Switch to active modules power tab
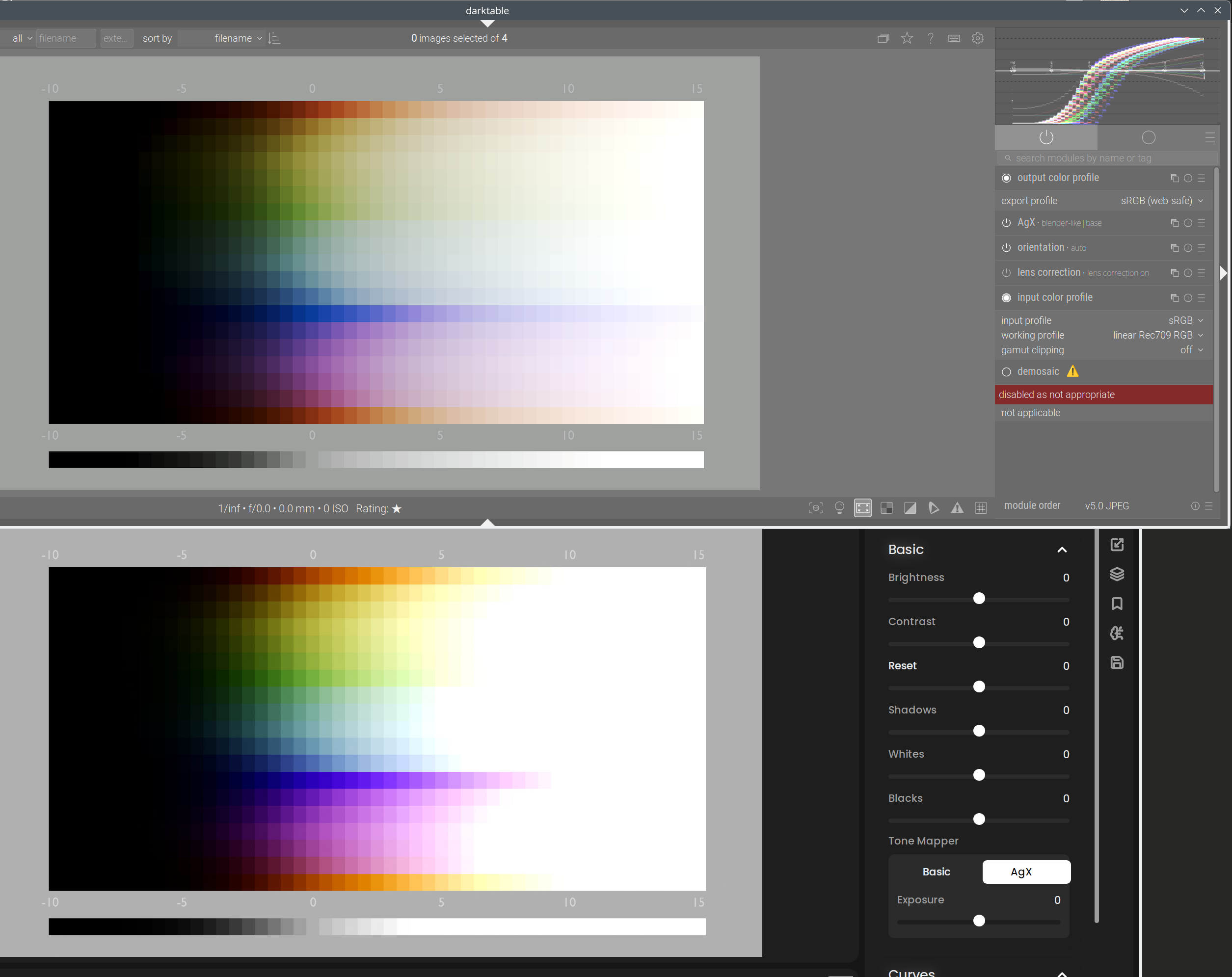Screen dimensions: 1232x977 (1045, 138)
